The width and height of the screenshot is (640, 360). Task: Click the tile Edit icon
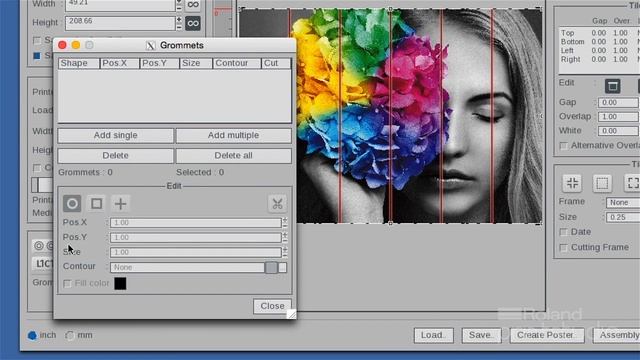612,86
